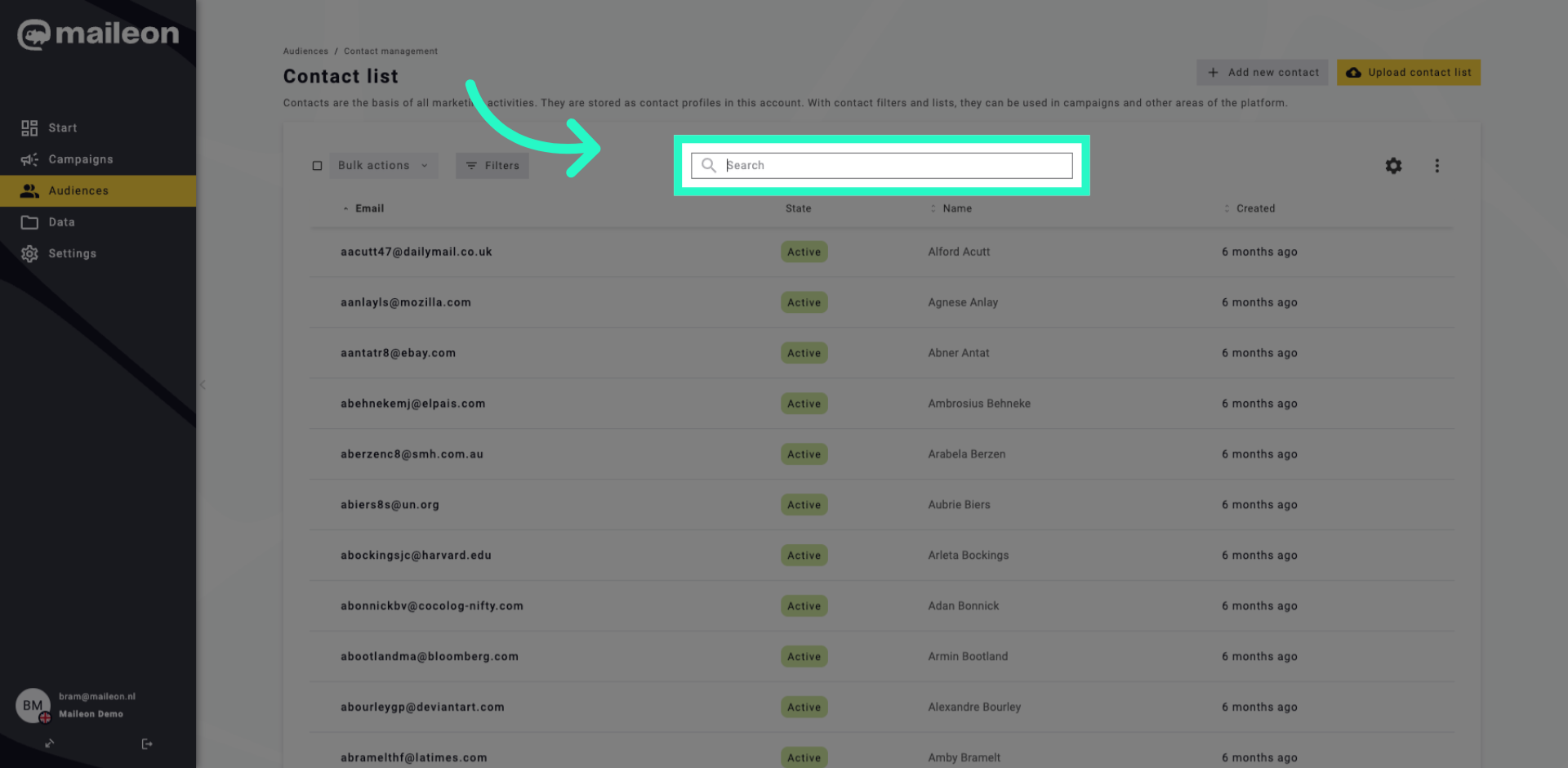Click the search magnifier icon
This screenshot has height=768, width=1568.
click(x=709, y=165)
